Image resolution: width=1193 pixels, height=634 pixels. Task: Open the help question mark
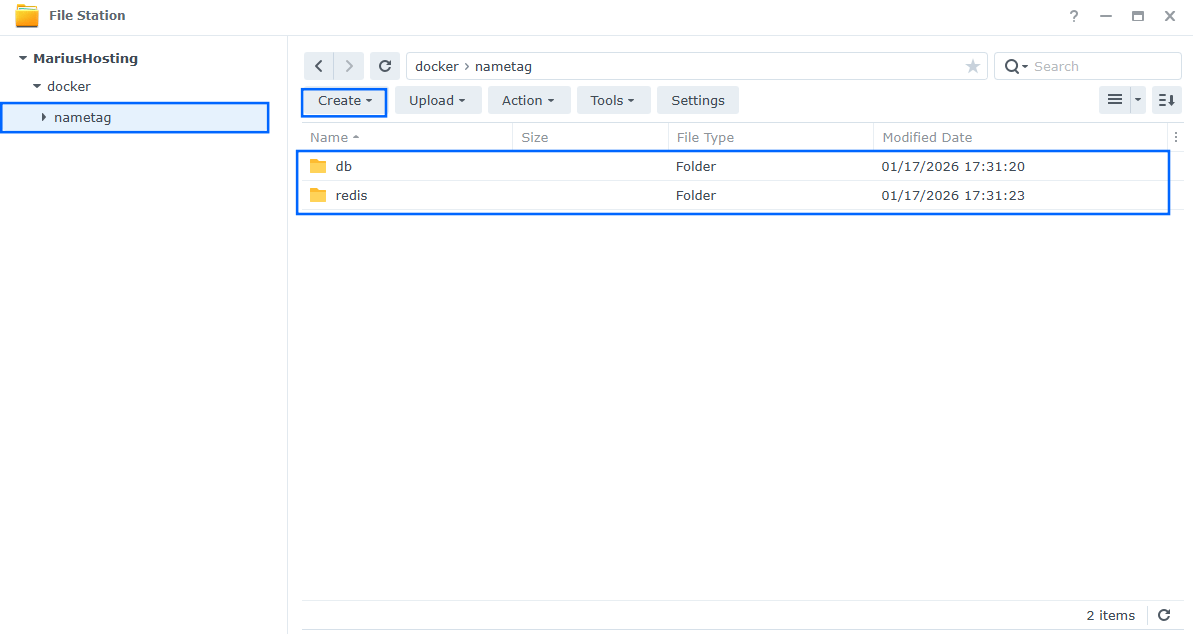point(1073,16)
